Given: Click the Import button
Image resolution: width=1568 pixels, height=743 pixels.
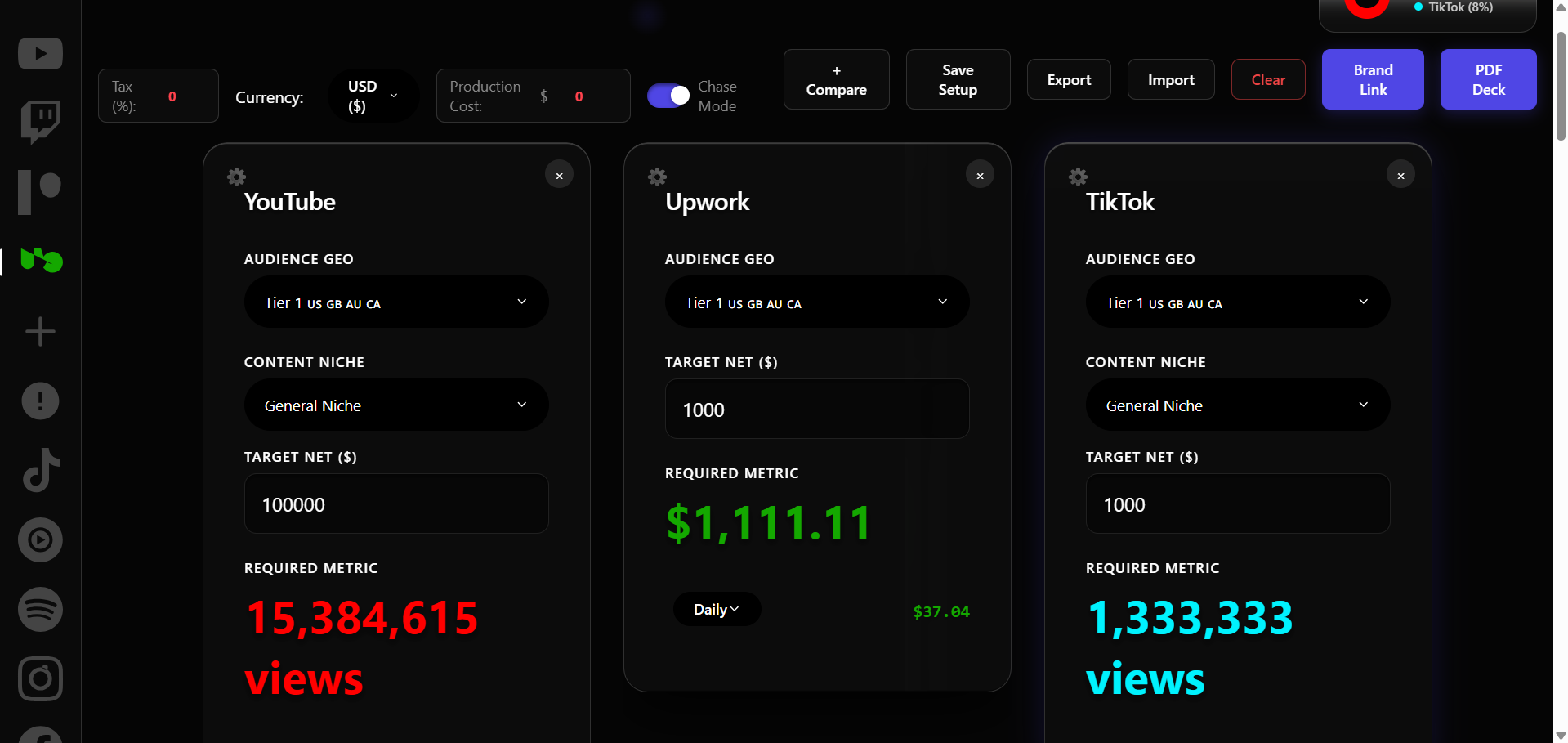Looking at the screenshot, I should click(1171, 79).
